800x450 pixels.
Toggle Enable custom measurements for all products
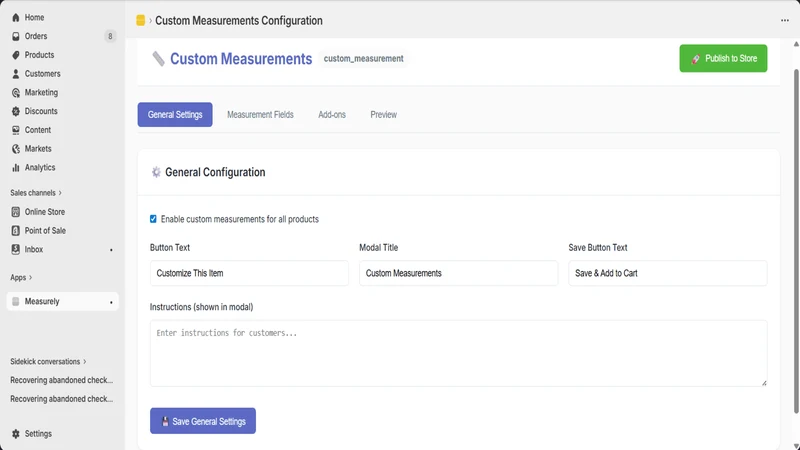[x=153, y=219]
